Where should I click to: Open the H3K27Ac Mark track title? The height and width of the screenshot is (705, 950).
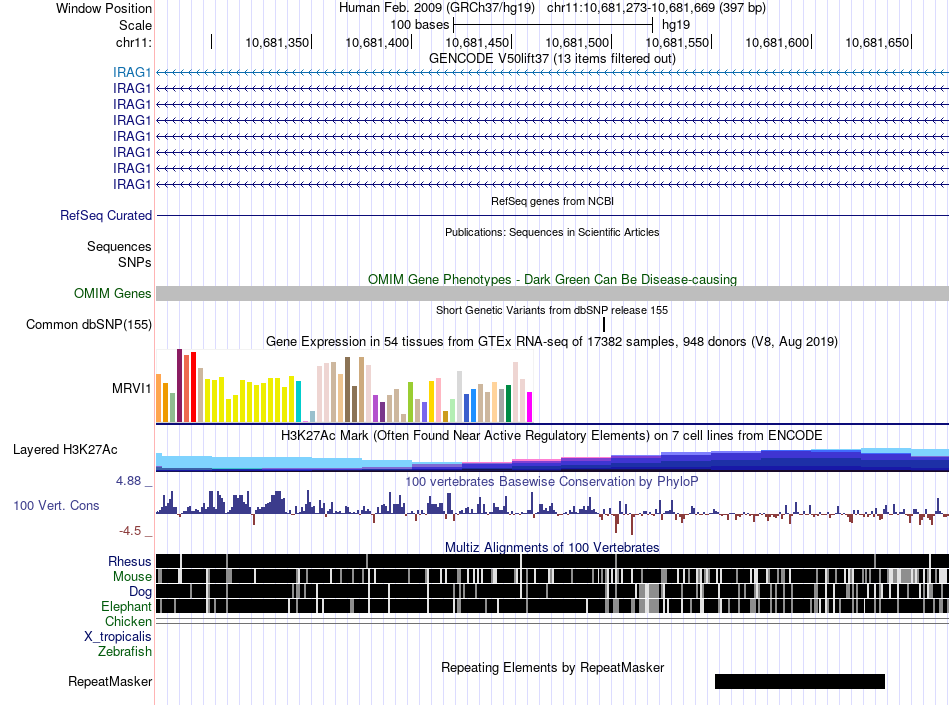552,435
